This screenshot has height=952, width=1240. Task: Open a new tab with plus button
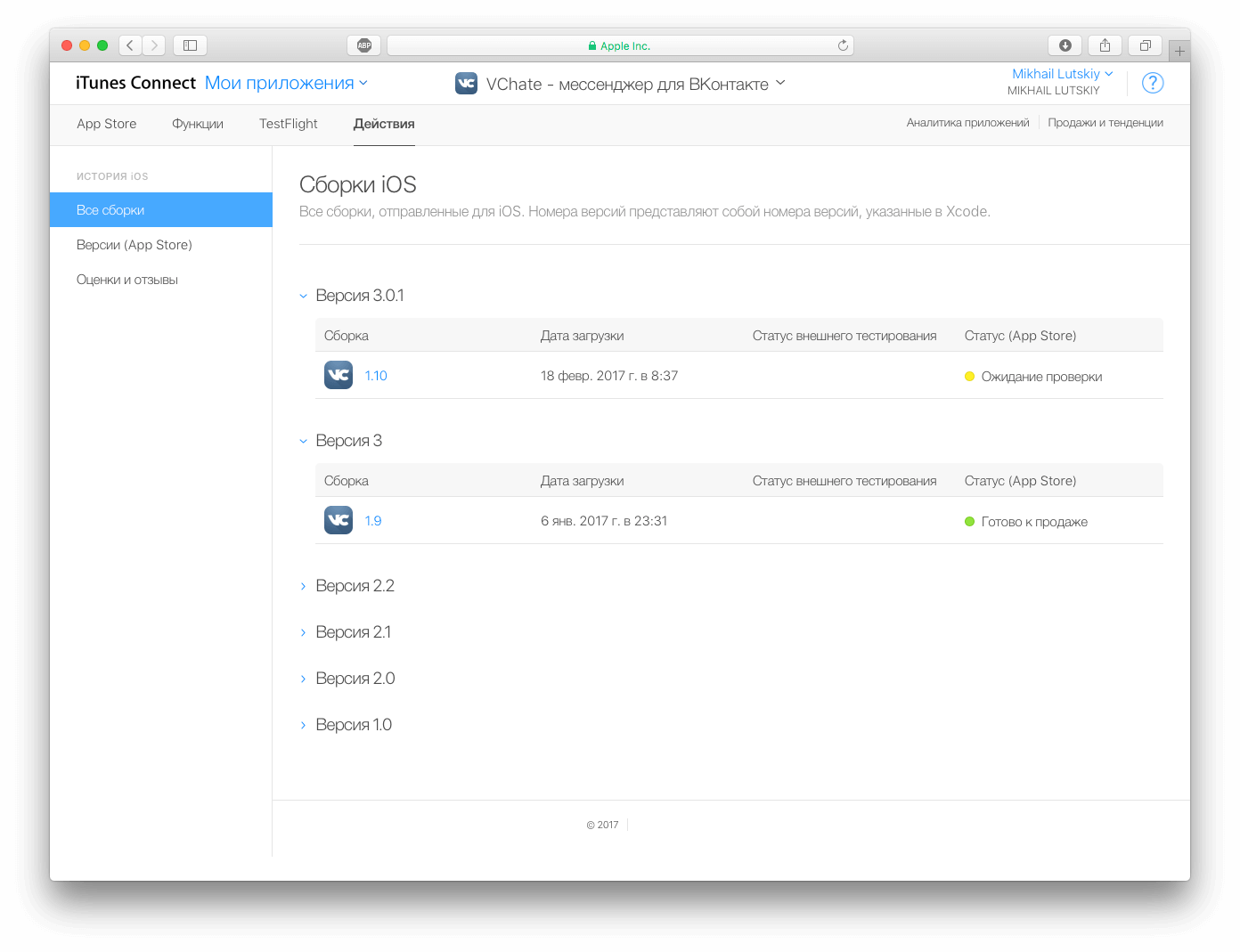click(1179, 52)
